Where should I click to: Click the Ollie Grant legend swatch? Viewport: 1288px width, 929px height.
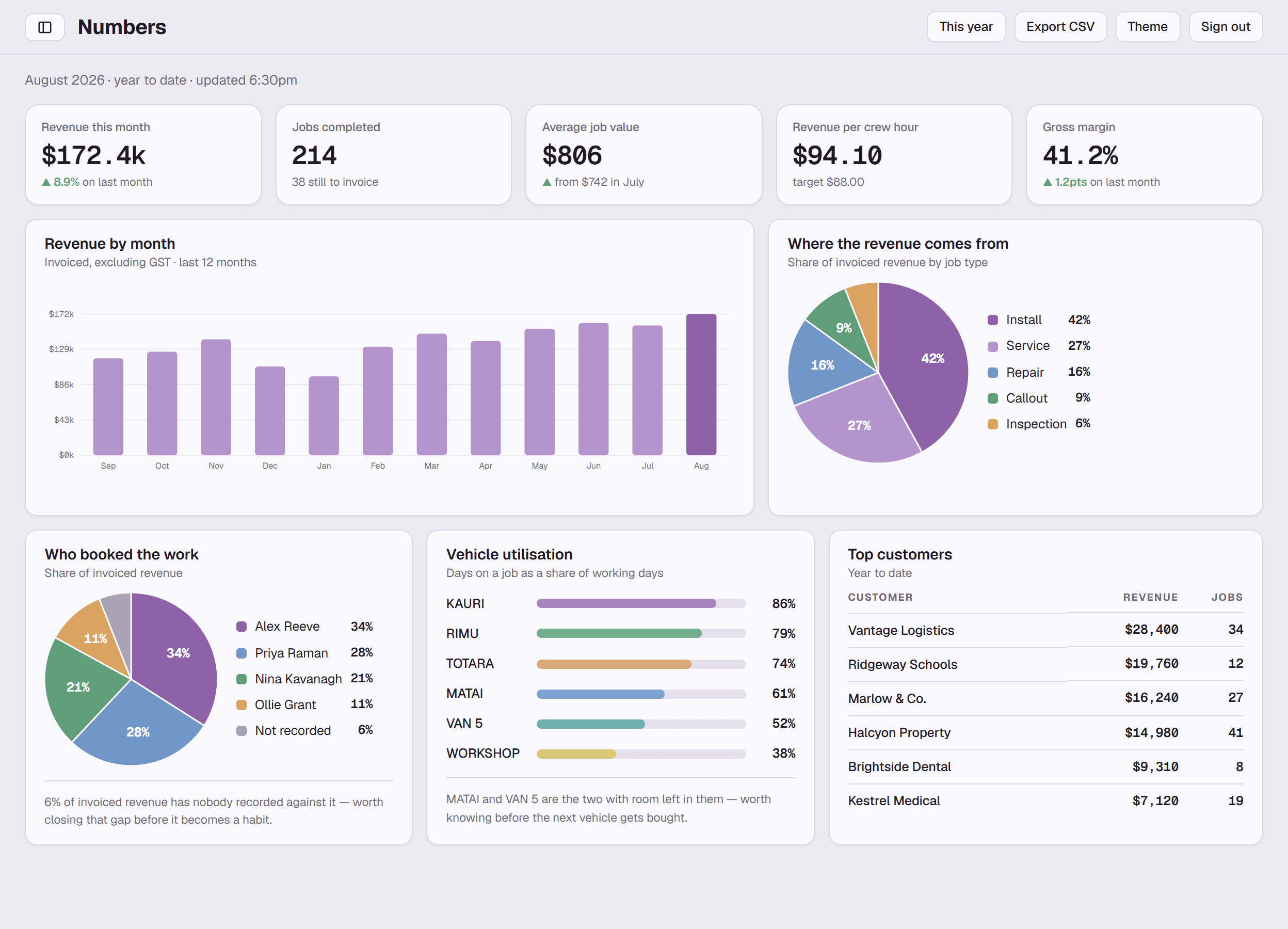242,704
